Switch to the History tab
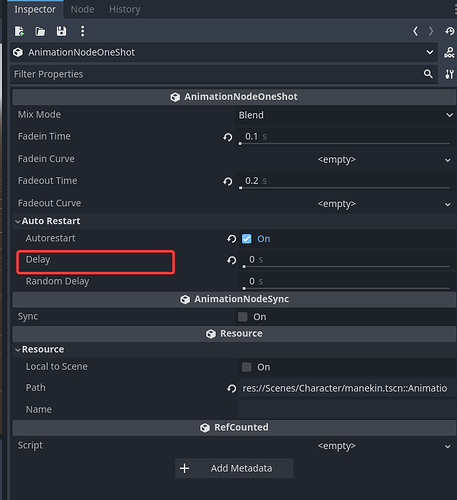457x500 pixels. (x=125, y=9)
